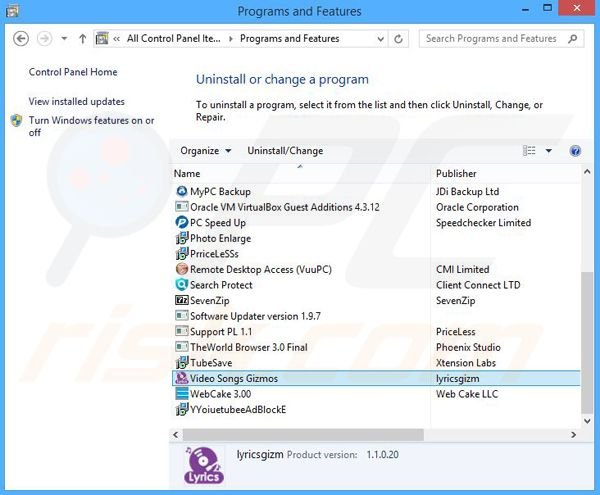Select the PriceLess publisher cell
Image resolution: width=600 pixels, height=495 pixels.
455,332
